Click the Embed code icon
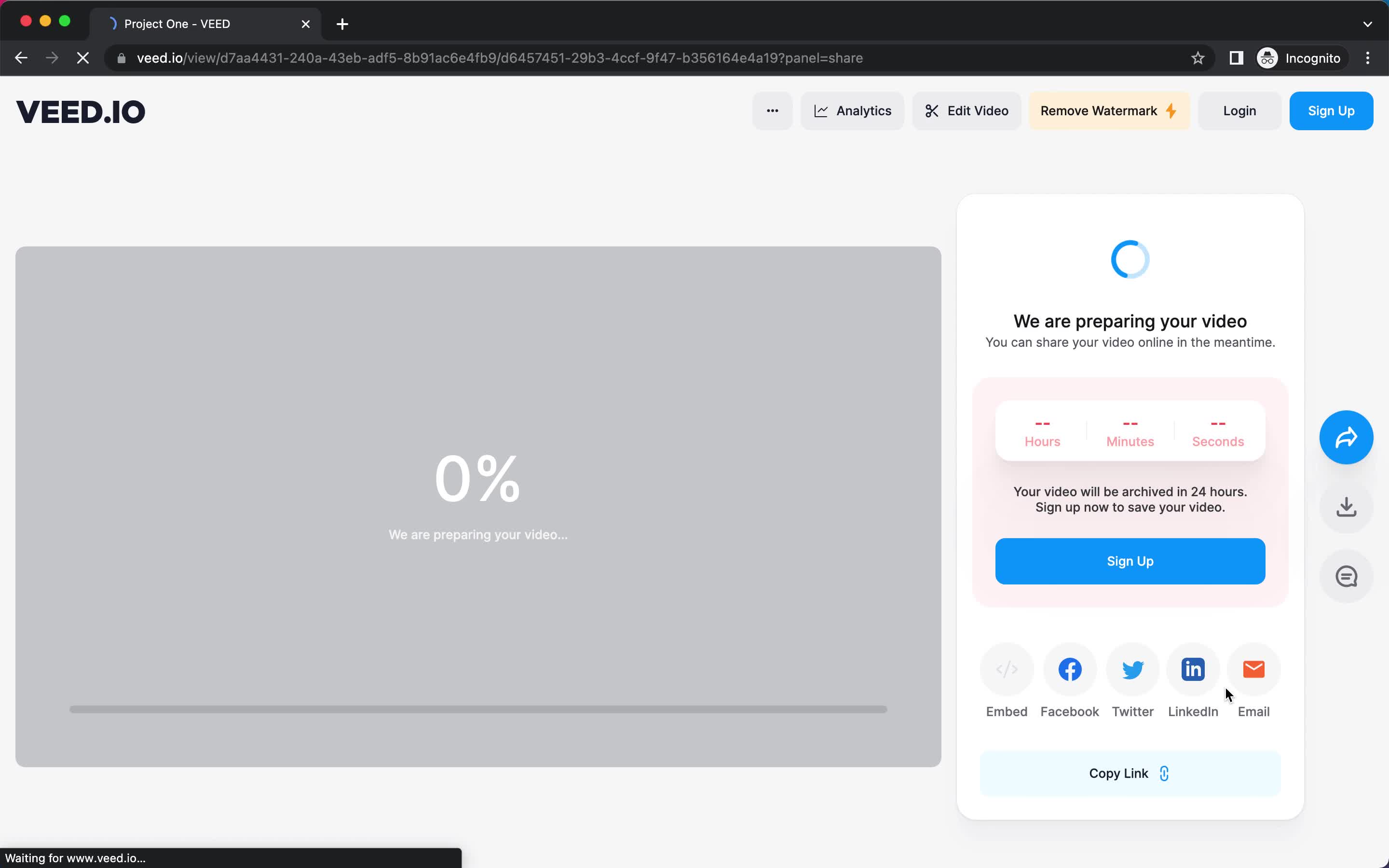The width and height of the screenshot is (1389, 868). coord(1007,669)
